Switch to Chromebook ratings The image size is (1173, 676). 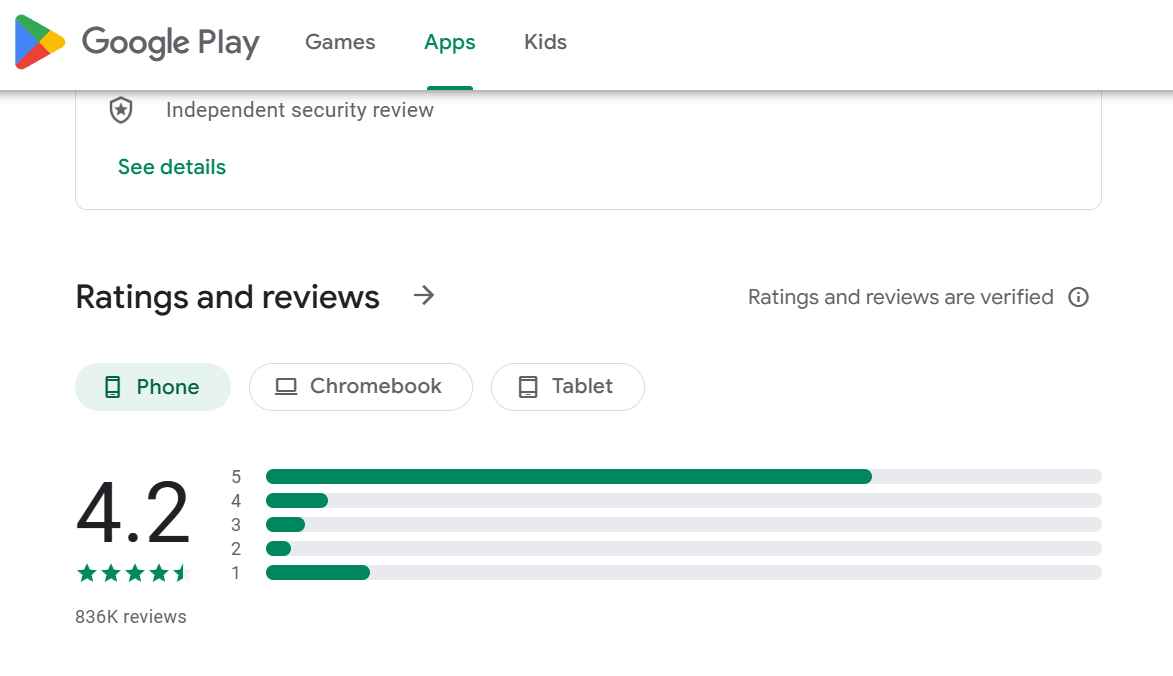(360, 387)
